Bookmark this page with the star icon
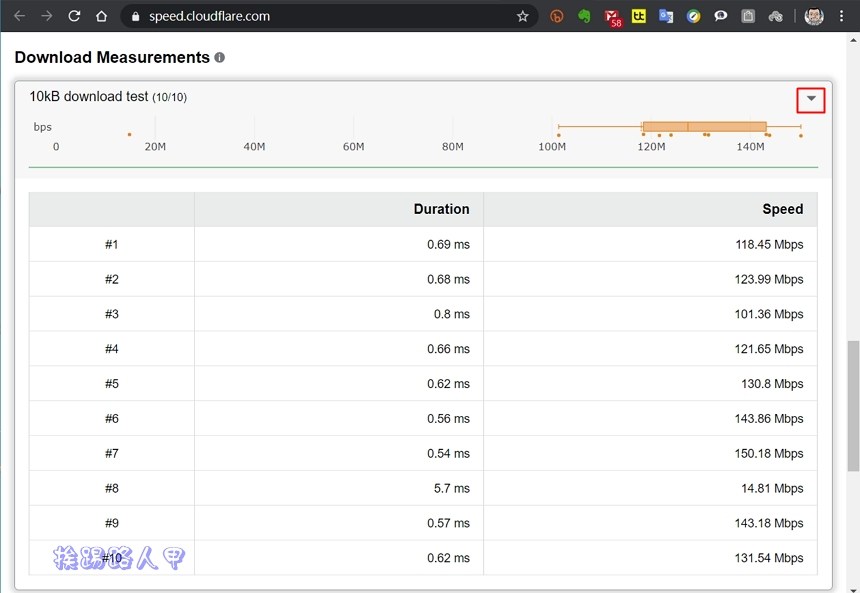Viewport: 860px width, 593px height. pyautogui.click(x=522, y=16)
